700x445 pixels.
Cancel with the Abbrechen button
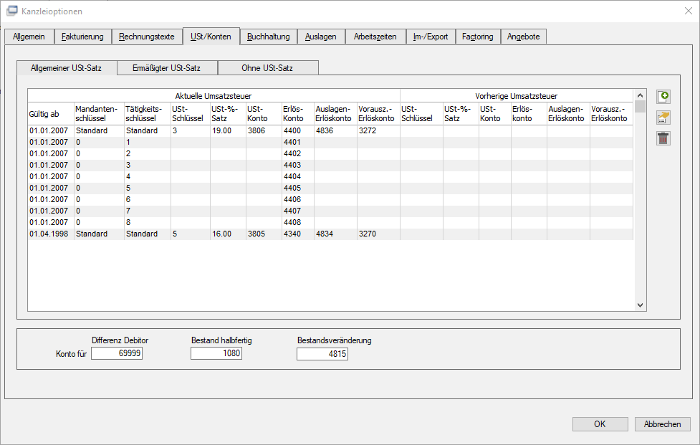pos(663,424)
